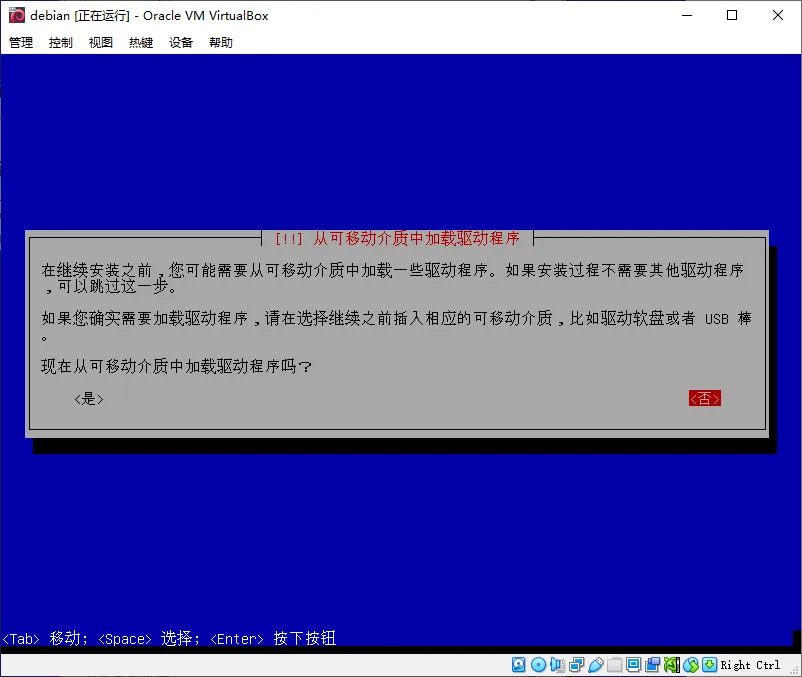Click the green CPU virtualization status icon
This screenshot has height=677, width=802.
click(x=672, y=665)
